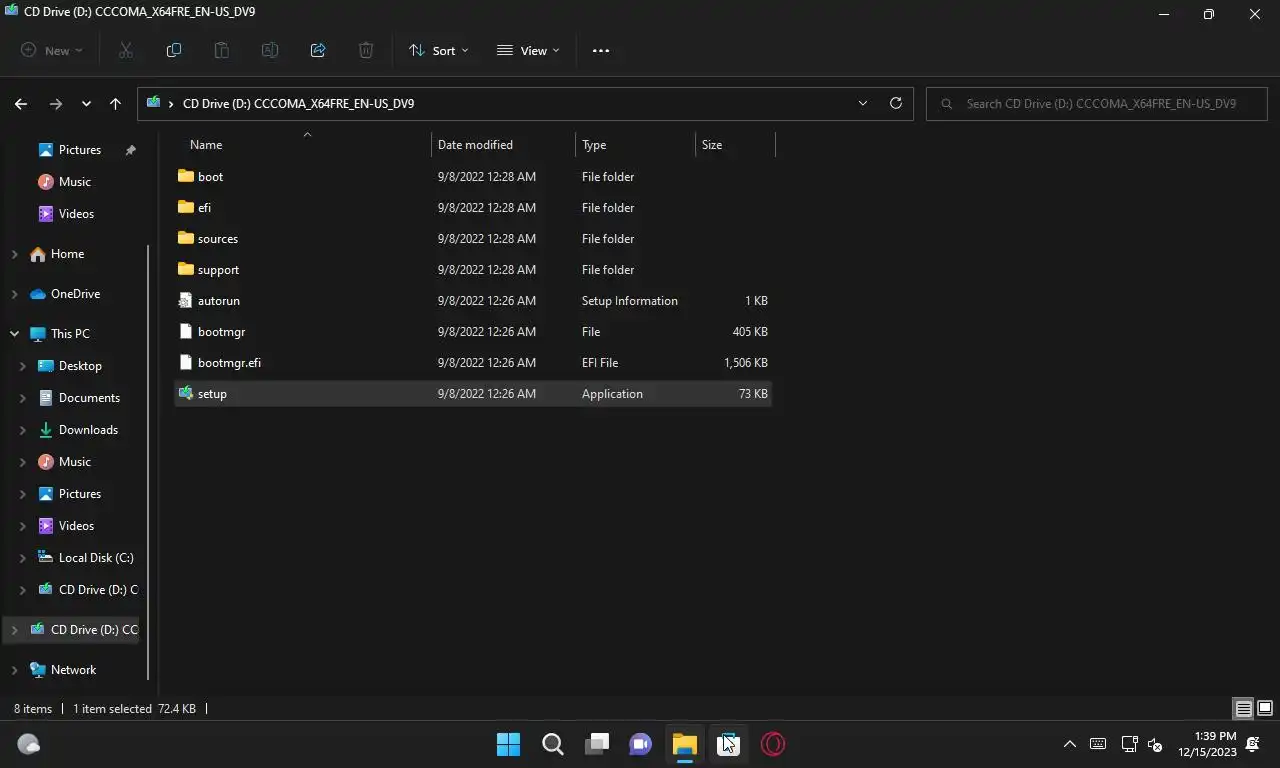1280x768 pixels.
Task: Go forward with the Forward arrow
Action: click(x=55, y=103)
